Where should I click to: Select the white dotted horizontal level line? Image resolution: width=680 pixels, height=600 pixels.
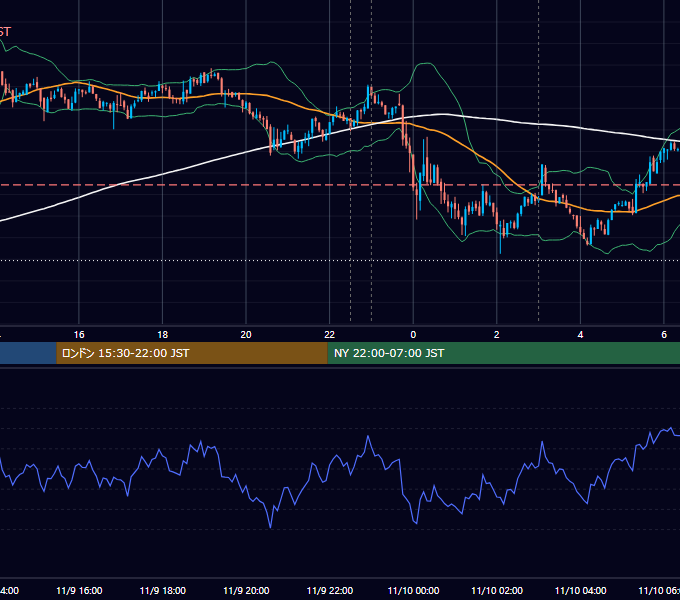click(x=340, y=261)
